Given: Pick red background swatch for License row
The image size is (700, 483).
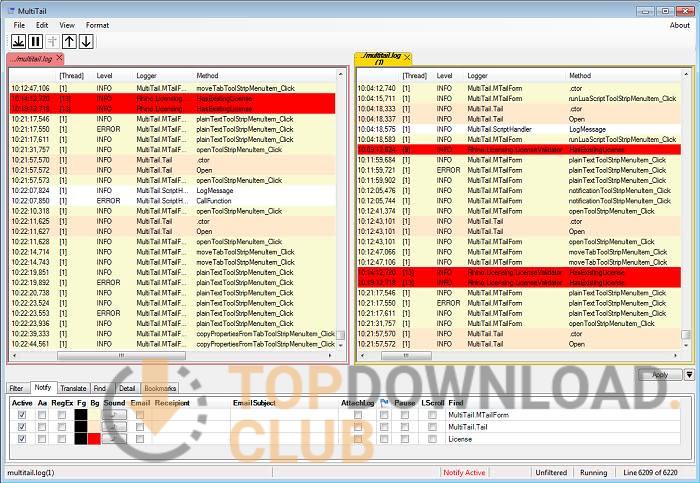Looking at the screenshot, I should 94,439.
